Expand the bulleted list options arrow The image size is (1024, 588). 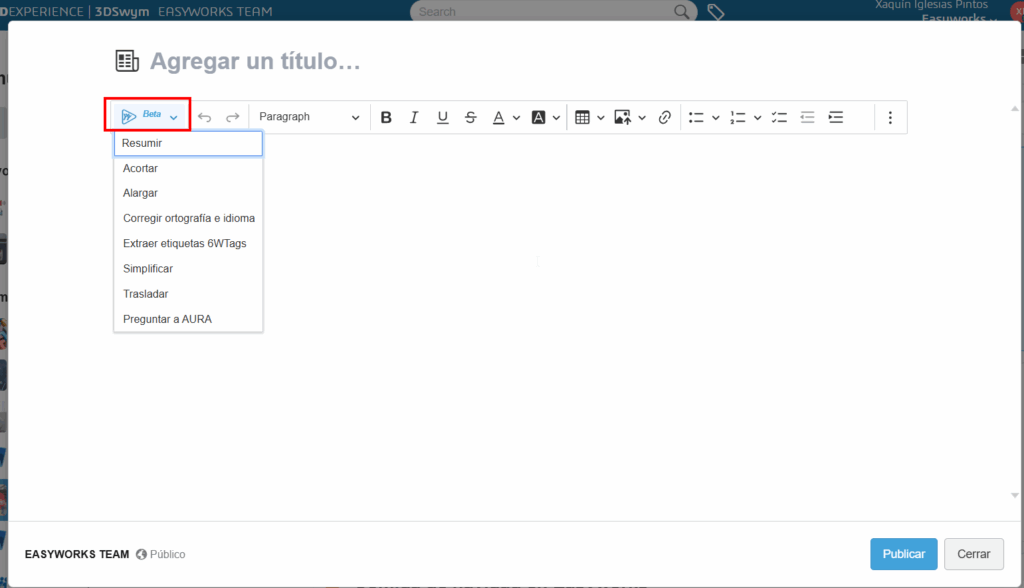[x=715, y=117]
